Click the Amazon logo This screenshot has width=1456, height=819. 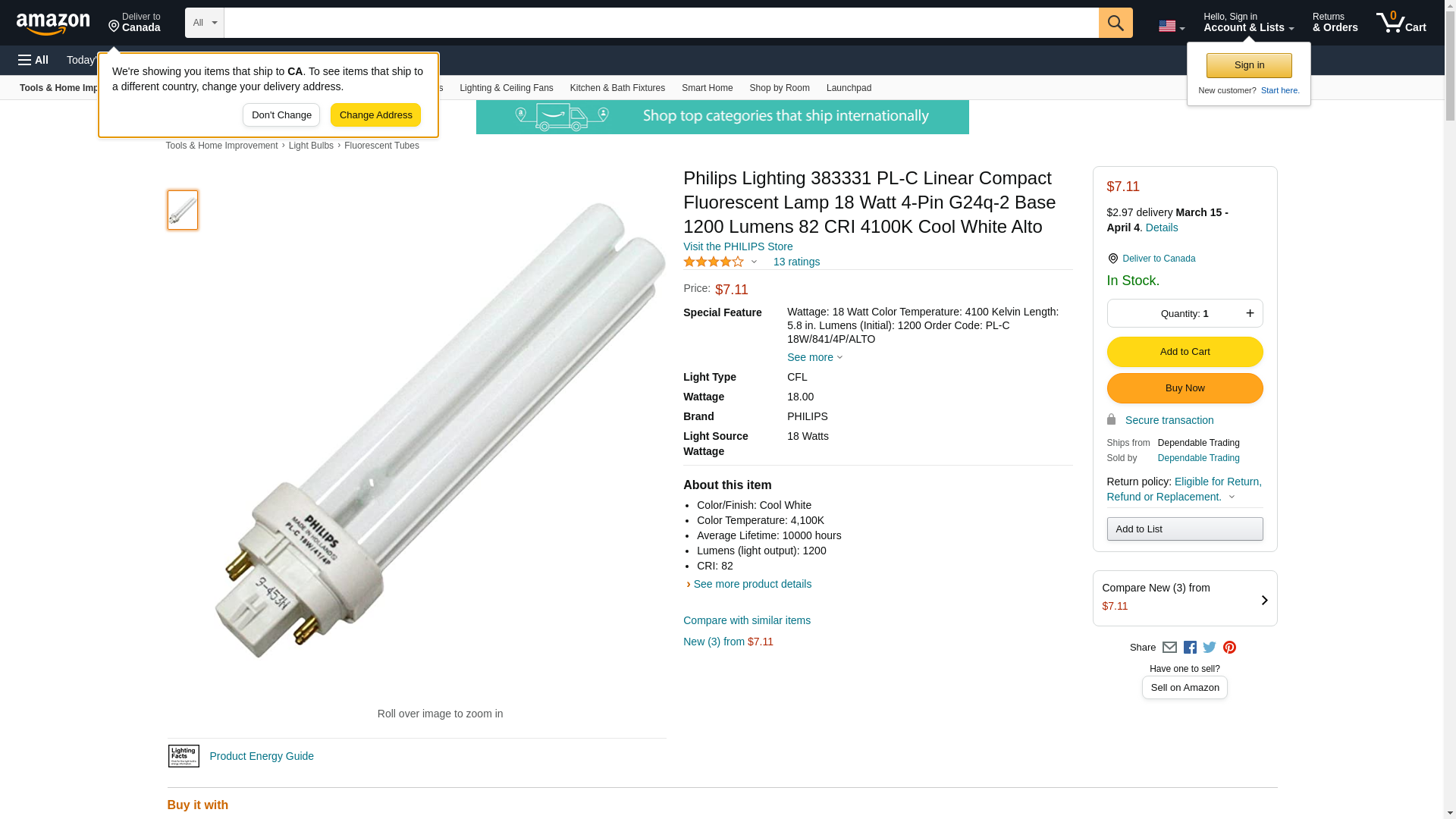[x=53, y=24]
